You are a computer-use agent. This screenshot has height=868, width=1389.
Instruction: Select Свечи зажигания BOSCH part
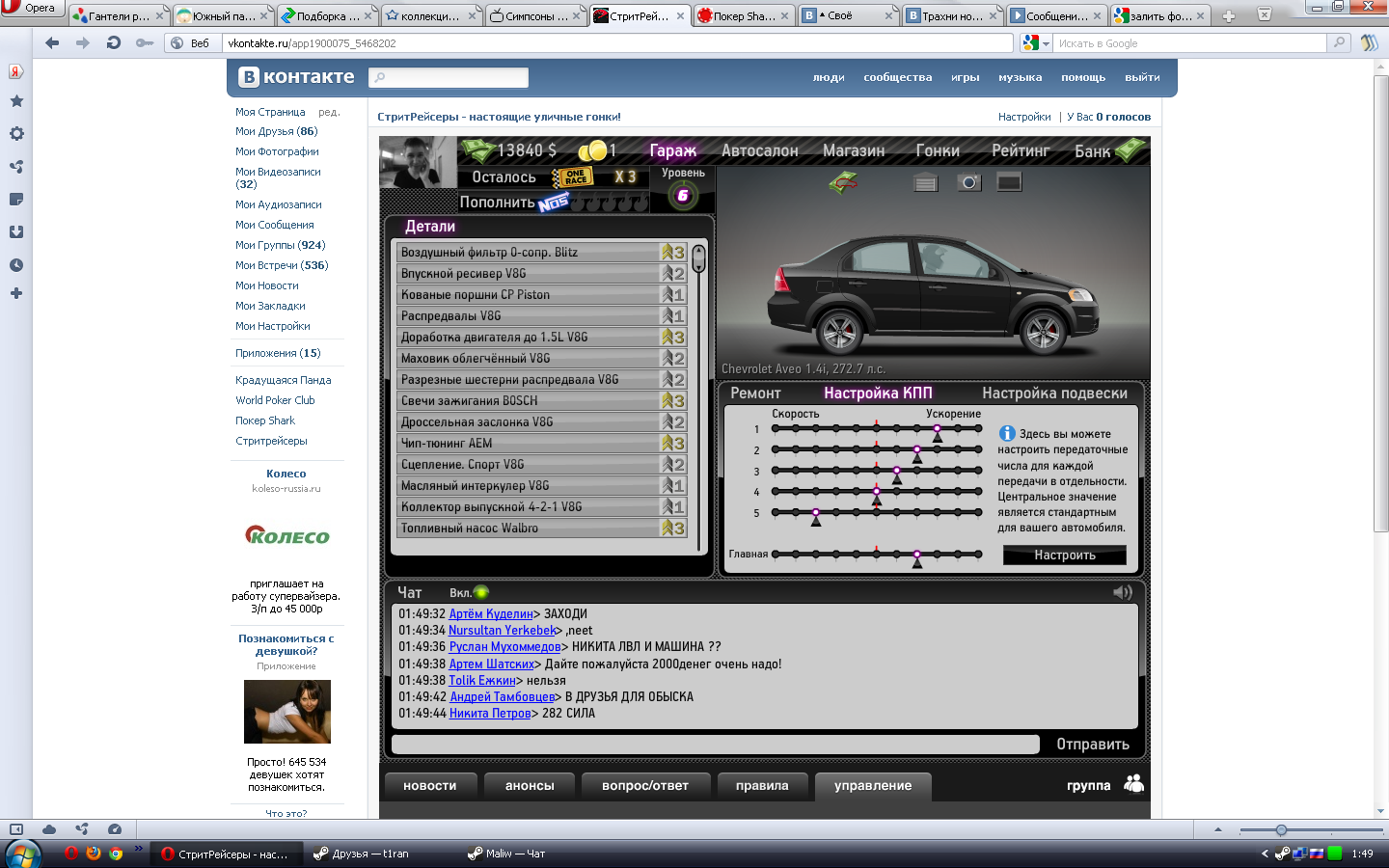pos(541,401)
